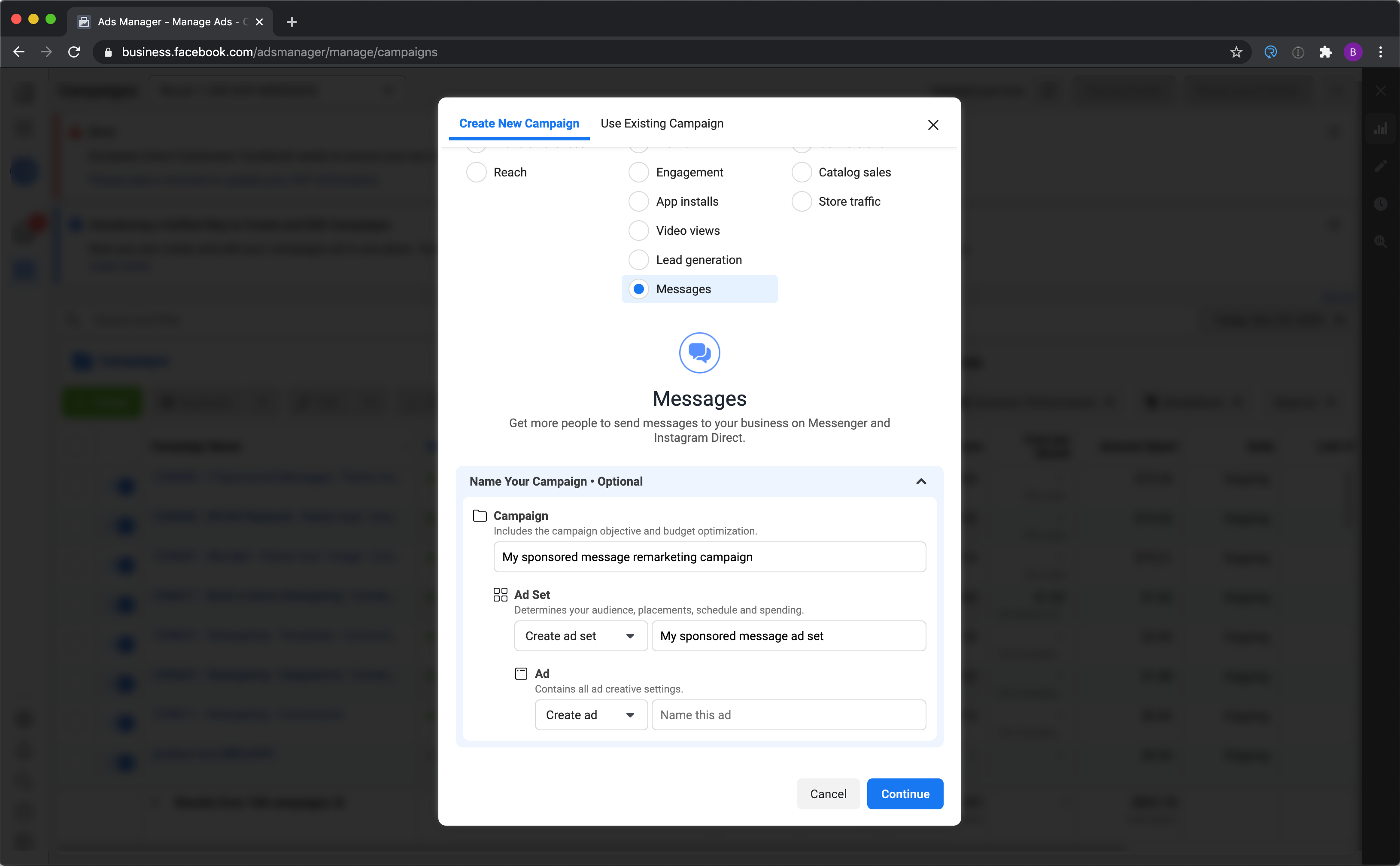Open the Chrome three-dot menu
1400x866 pixels.
coord(1381,52)
